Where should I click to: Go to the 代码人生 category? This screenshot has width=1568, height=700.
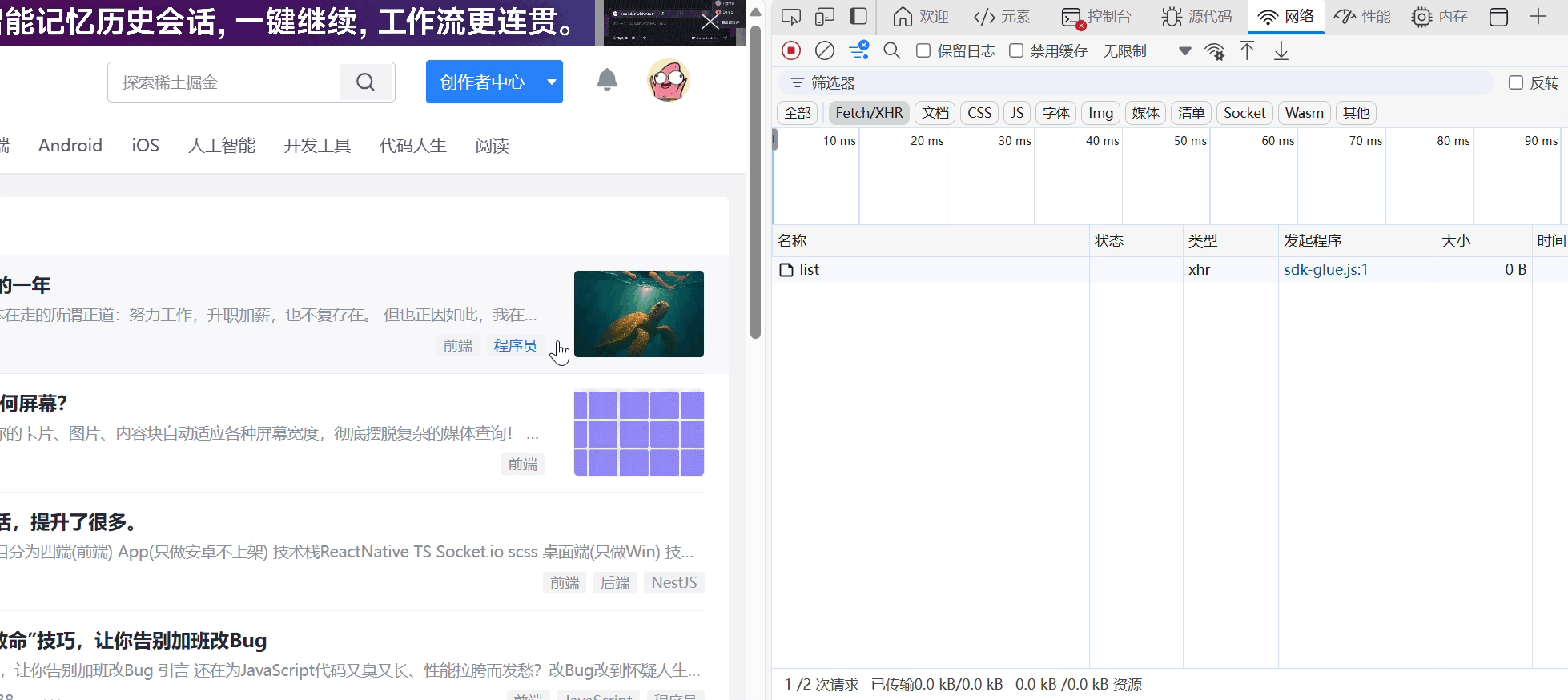pos(412,146)
